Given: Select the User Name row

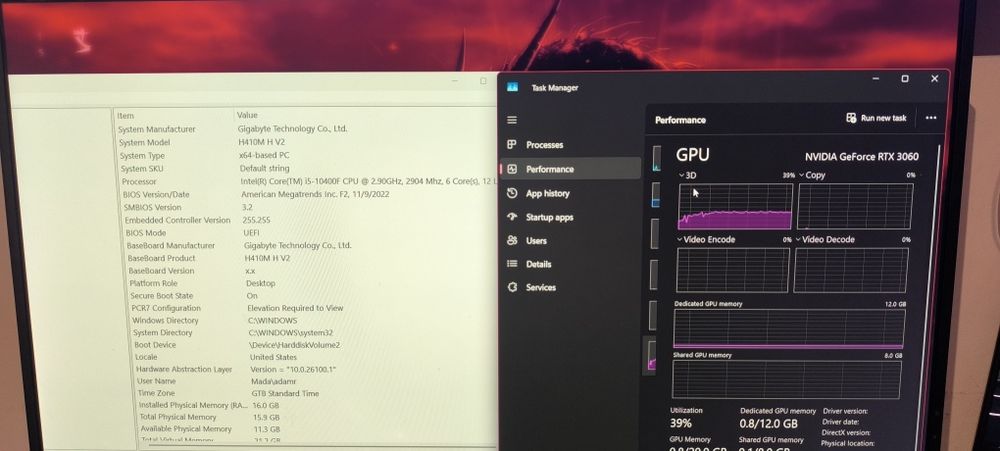Looking at the screenshot, I should pos(316,381).
